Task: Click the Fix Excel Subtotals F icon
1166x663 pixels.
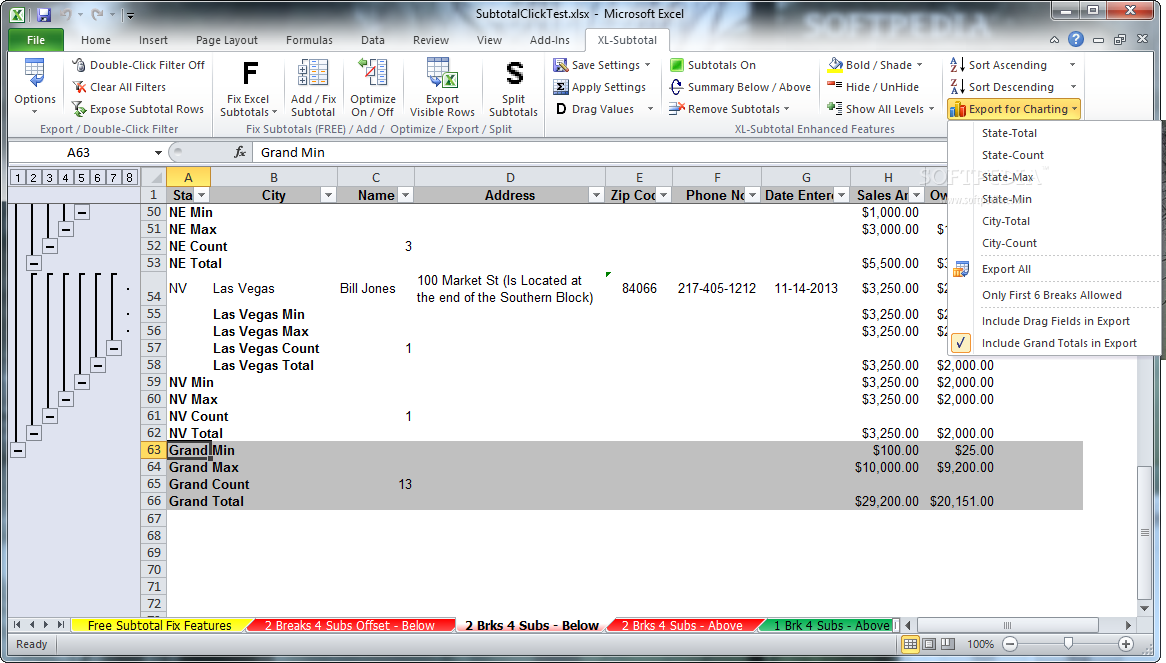Action: pos(250,74)
